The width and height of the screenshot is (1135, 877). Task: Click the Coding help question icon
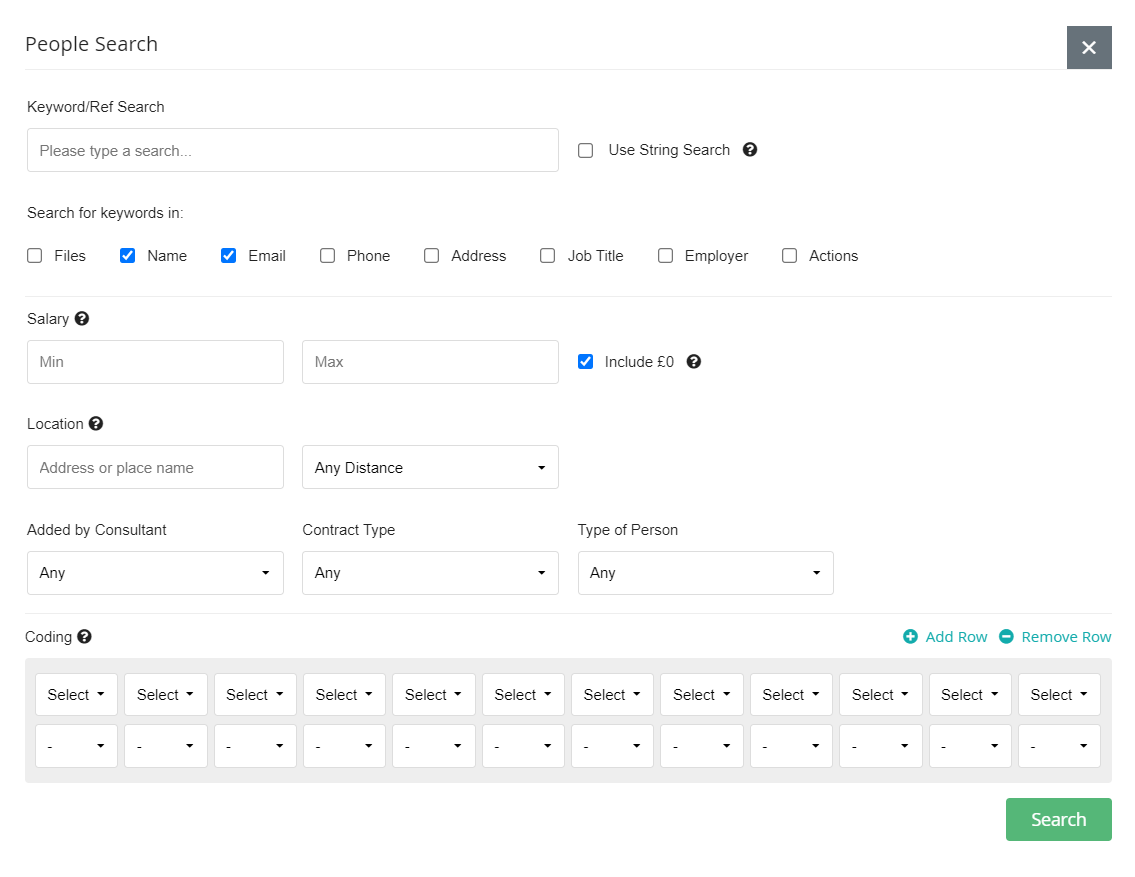pos(85,637)
